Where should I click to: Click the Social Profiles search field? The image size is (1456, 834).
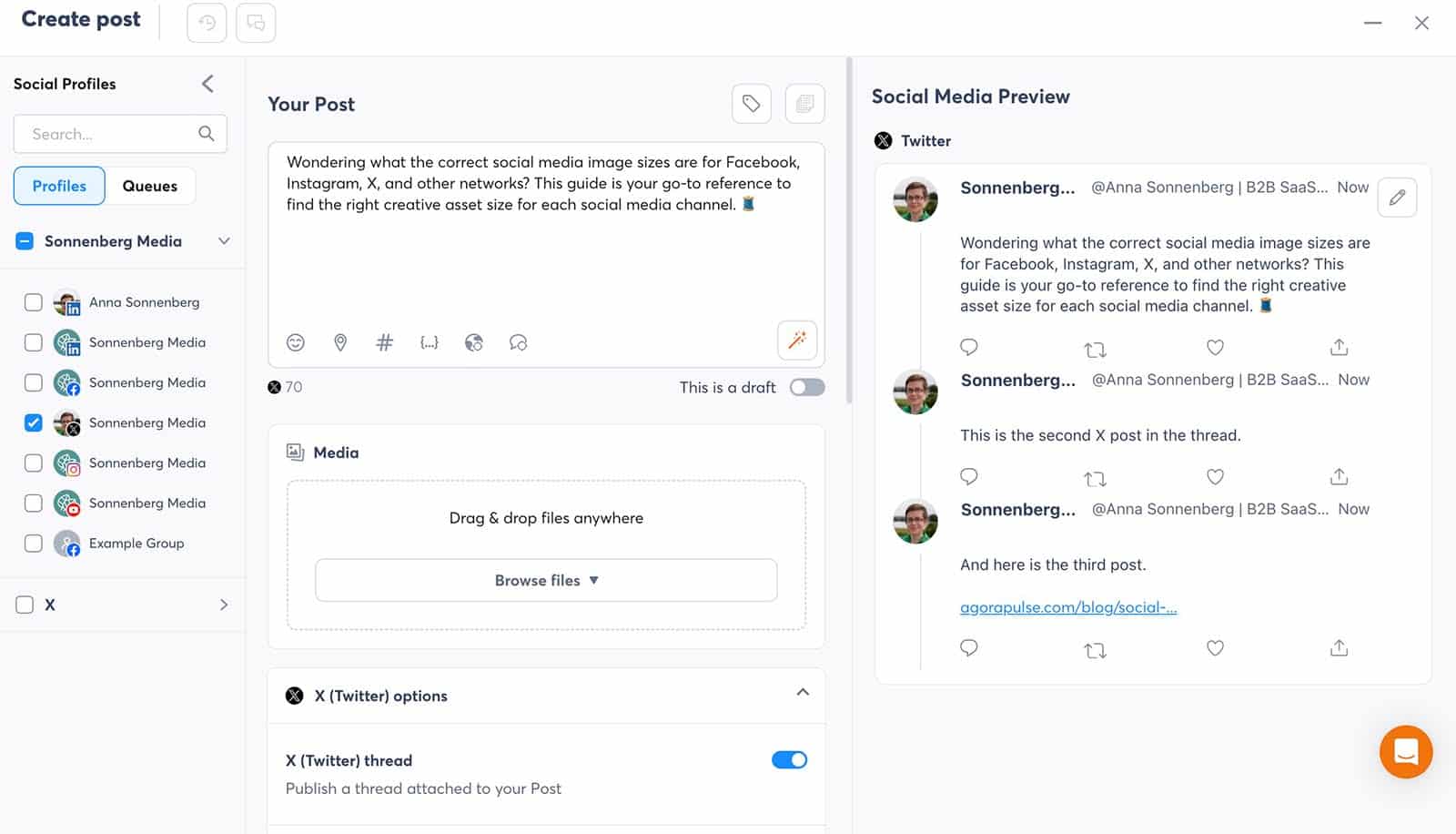pyautogui.click(x=109, y=134)
